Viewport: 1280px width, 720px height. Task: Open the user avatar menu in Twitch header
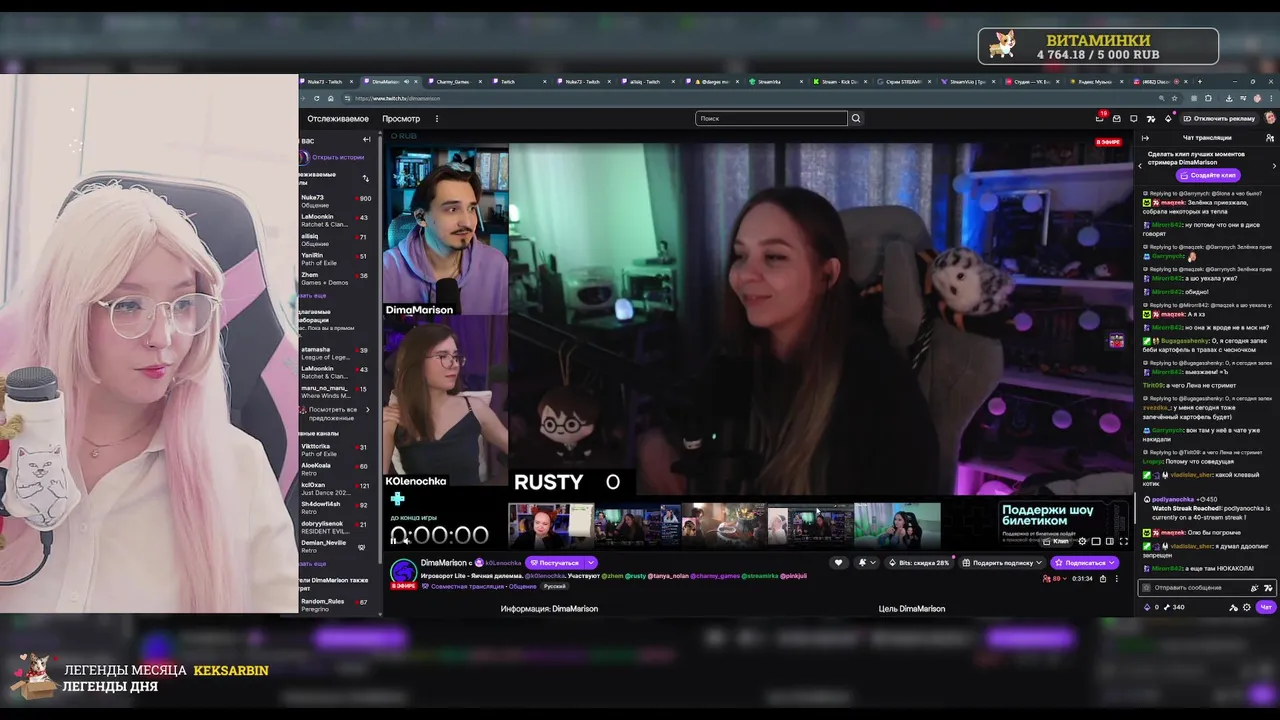(1270, 118)
